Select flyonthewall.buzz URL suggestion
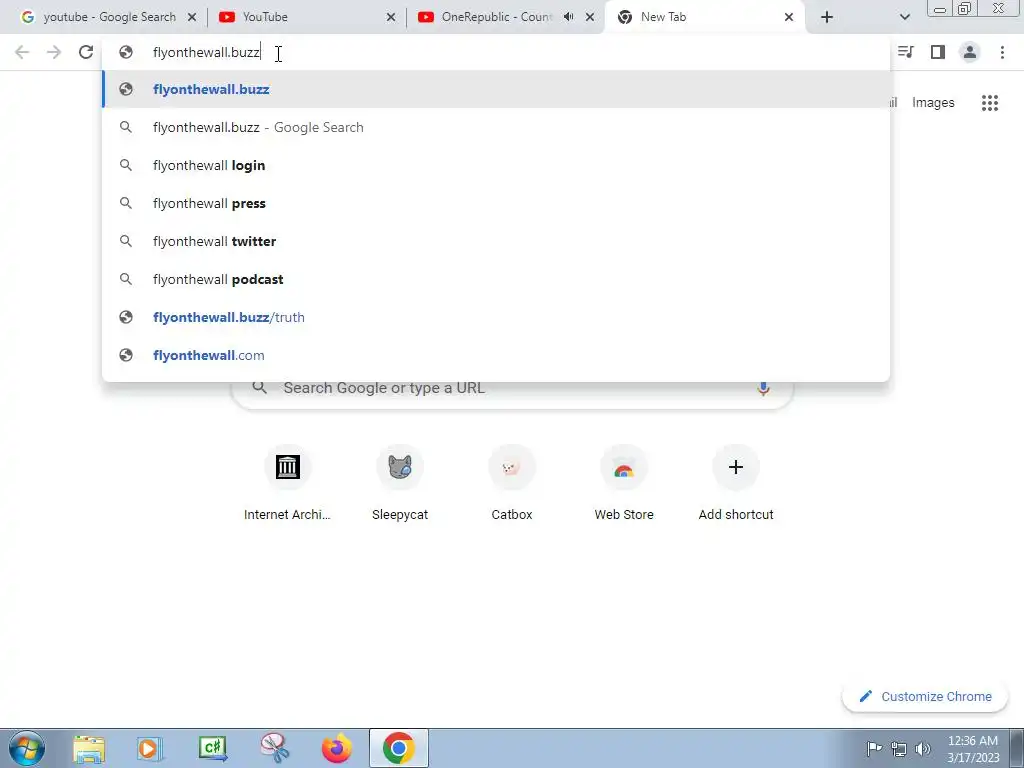This screenshot has height=768, width=1024. tap(496, 89)
